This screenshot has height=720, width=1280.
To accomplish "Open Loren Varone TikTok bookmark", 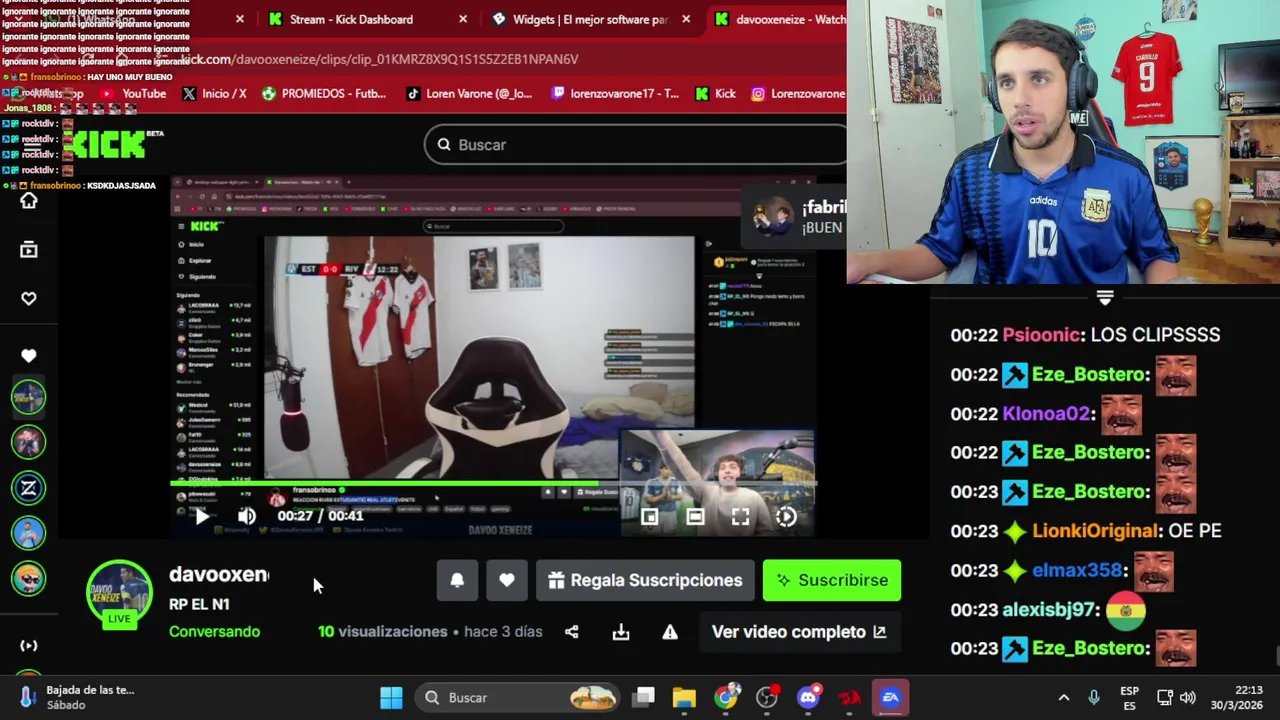I will tap(468, 94).
